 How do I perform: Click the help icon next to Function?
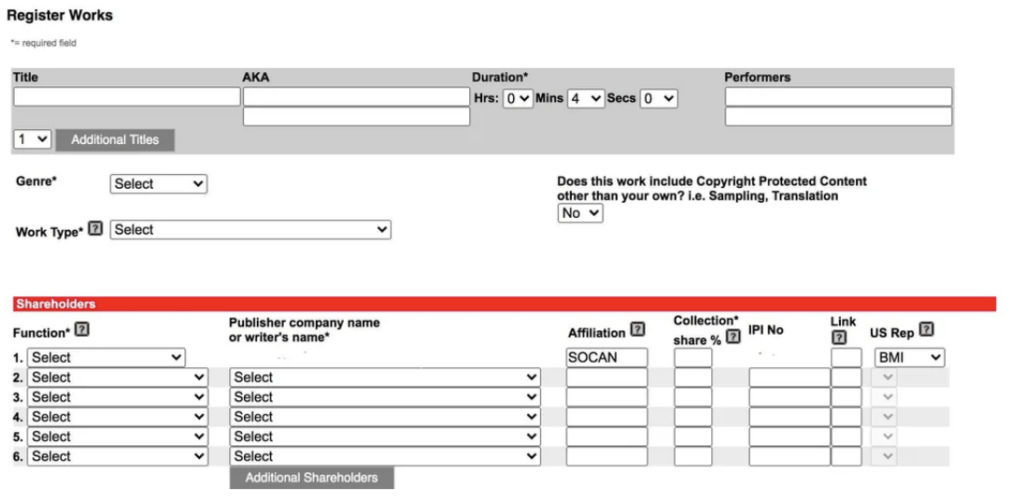pyautogui.click(x=83, y=330)
